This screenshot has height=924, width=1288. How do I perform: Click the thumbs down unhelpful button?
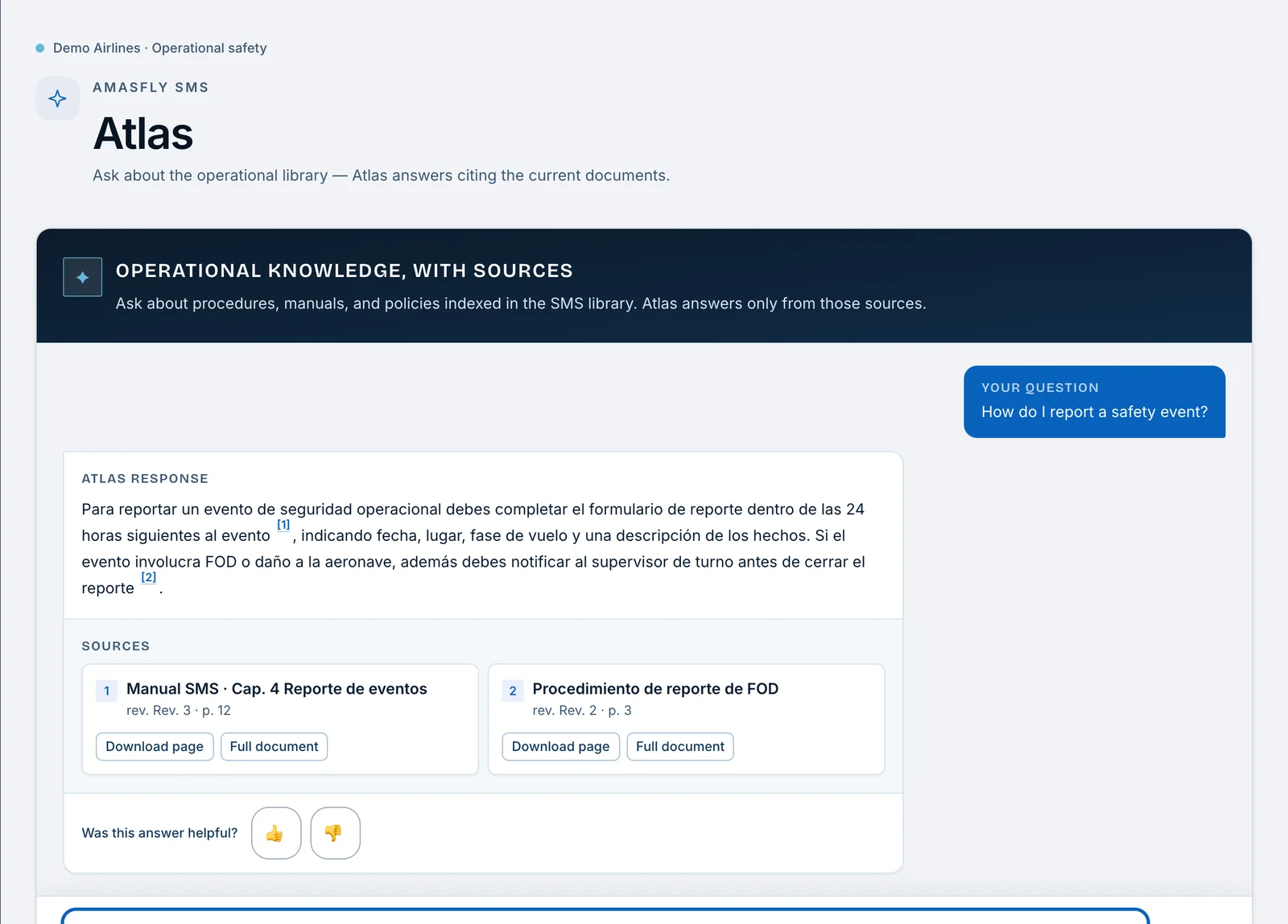(335, 833)
